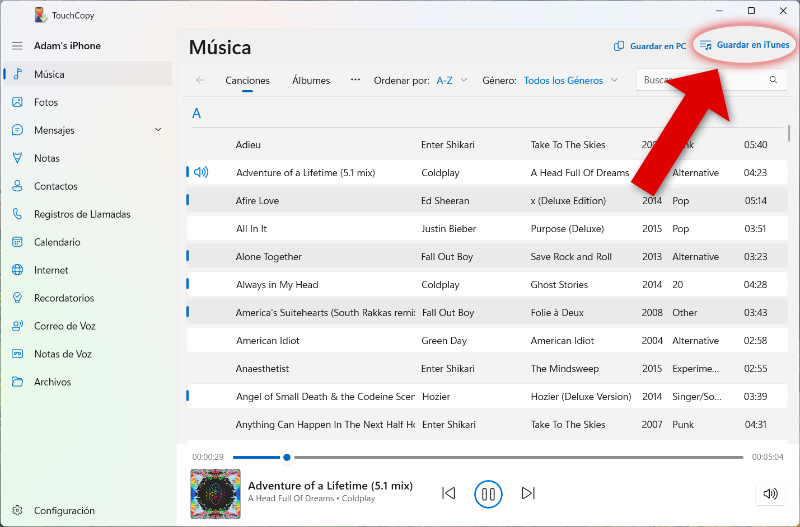Click the volume speaker icon
The width and height of the screenshot is (800, 527).
769,493
